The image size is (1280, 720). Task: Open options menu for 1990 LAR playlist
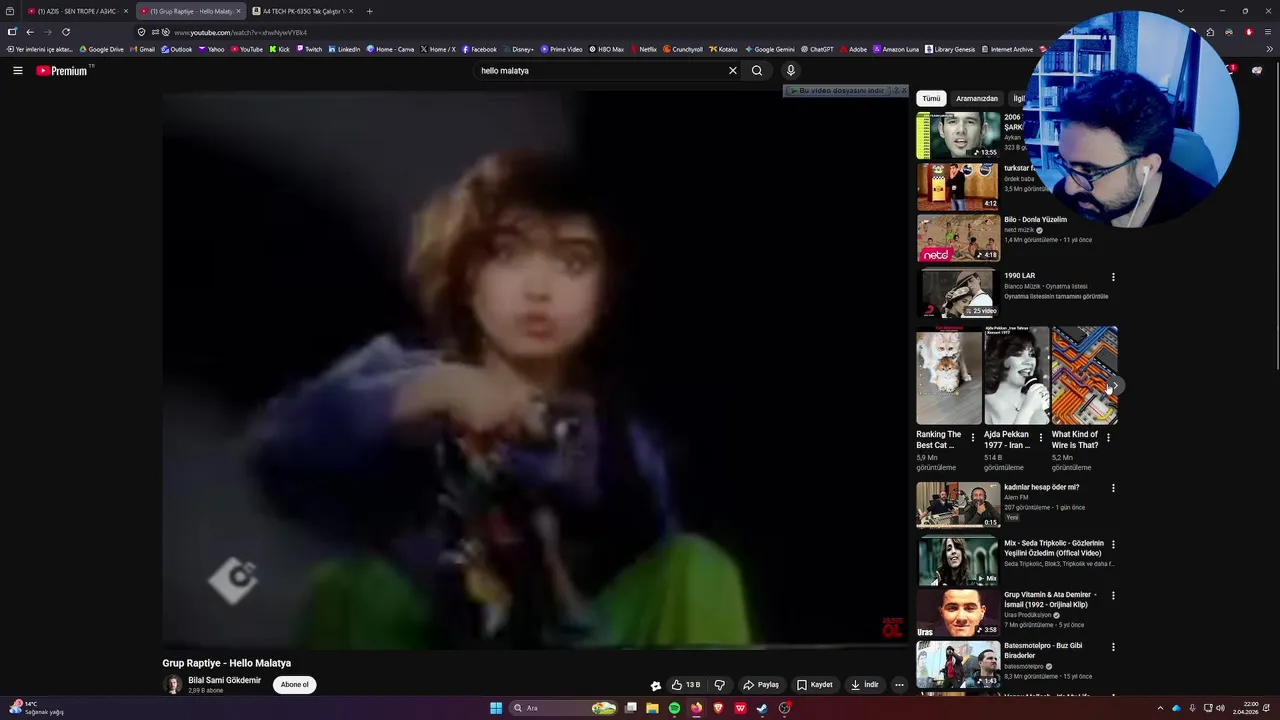point(1113,277)
